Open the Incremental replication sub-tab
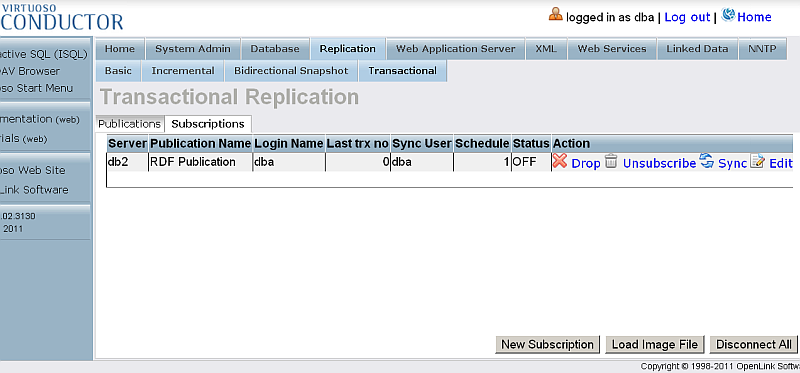Viewport: 800px width, 373px height. coord(183,71)
